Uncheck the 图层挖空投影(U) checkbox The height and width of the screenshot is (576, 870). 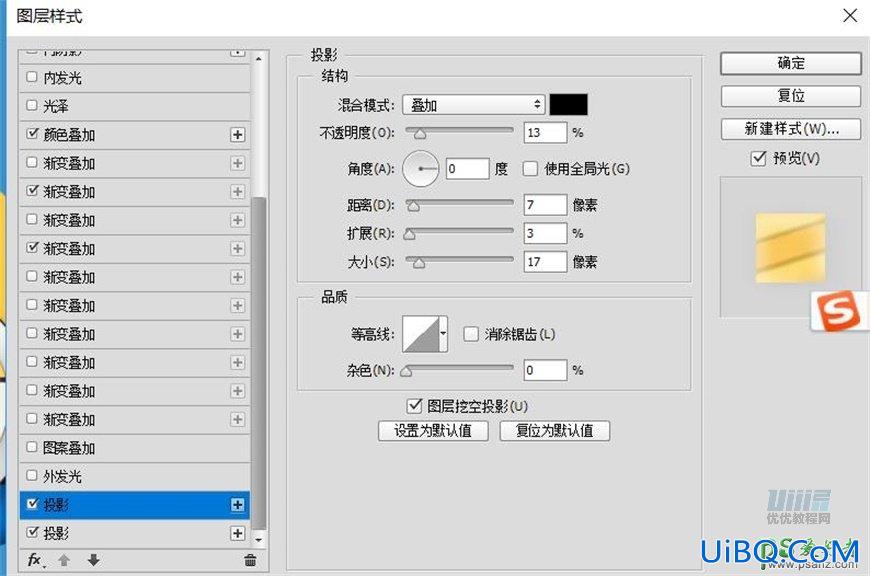pyautogui.click(x=414, y=406)
